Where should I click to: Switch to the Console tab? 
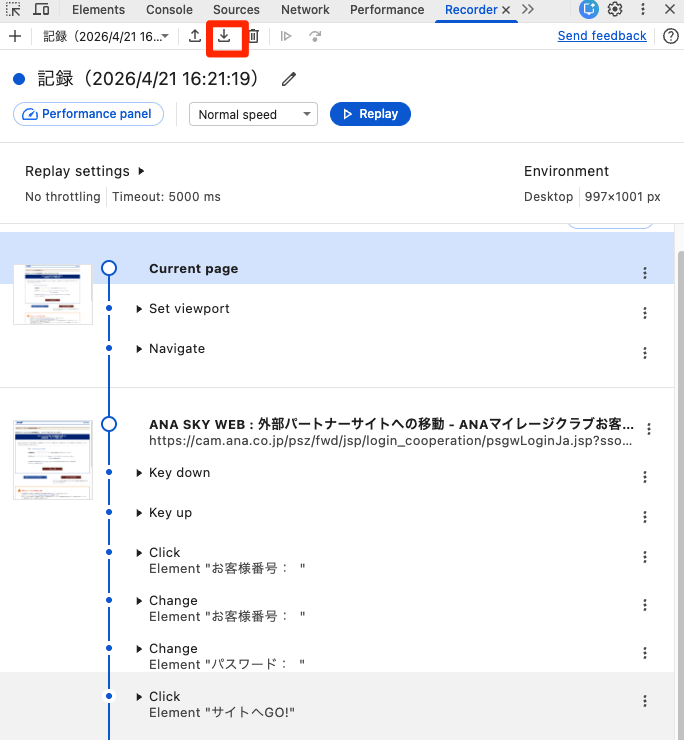point(169,9)
